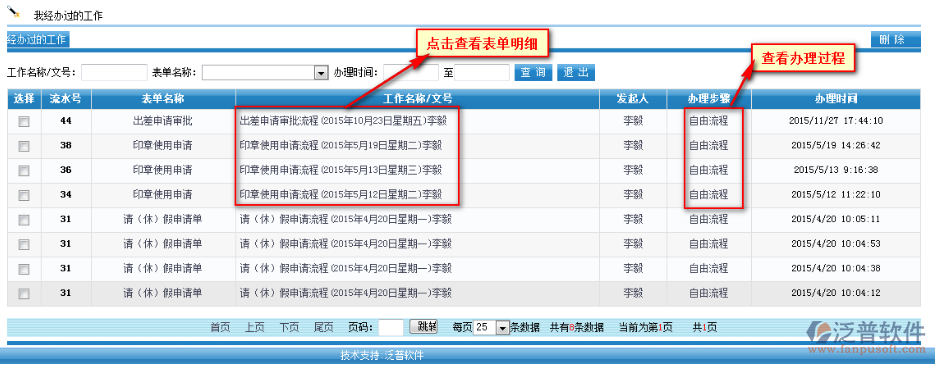Tick the checkbox for record 44
The width and height of the screenshot is (936, 365).
tap(24, 122)
